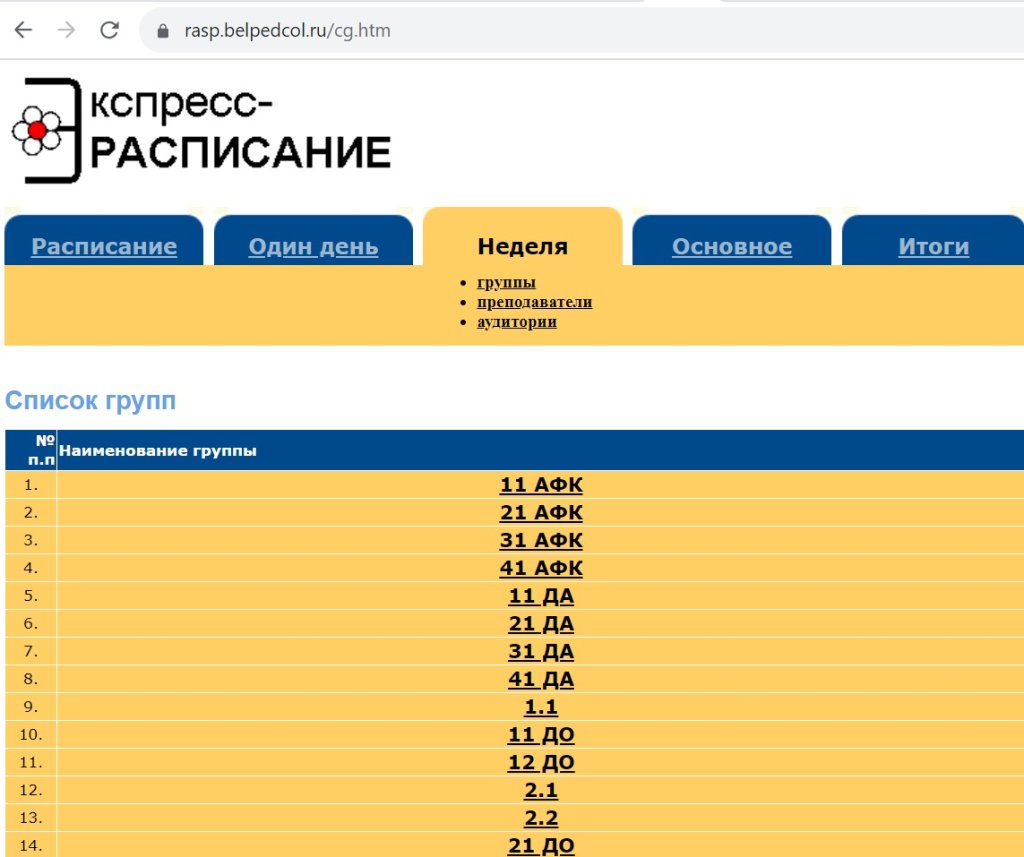Switch to the Один день tab

(313, 247)
